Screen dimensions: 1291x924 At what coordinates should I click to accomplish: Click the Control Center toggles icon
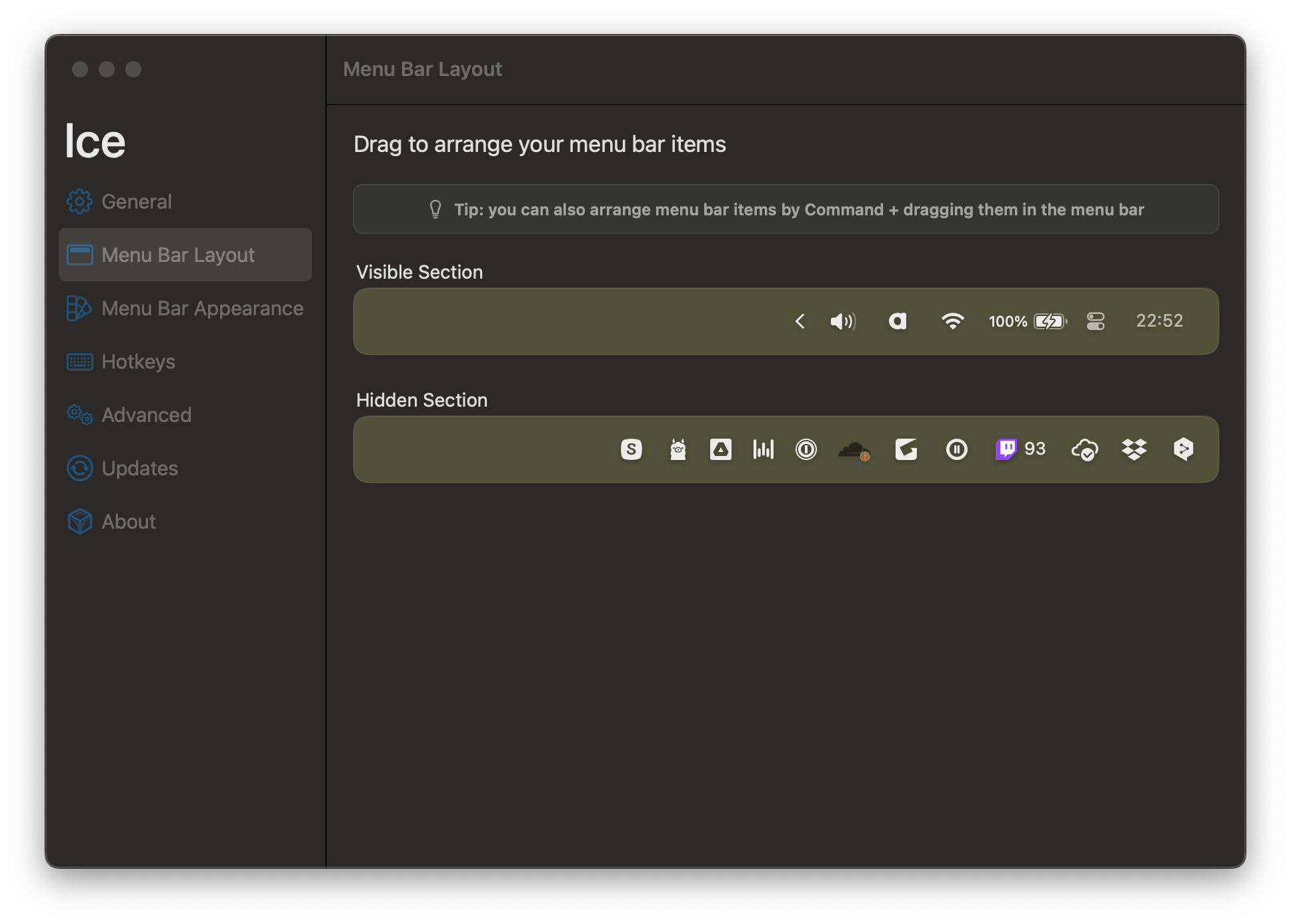point(1095,321)
